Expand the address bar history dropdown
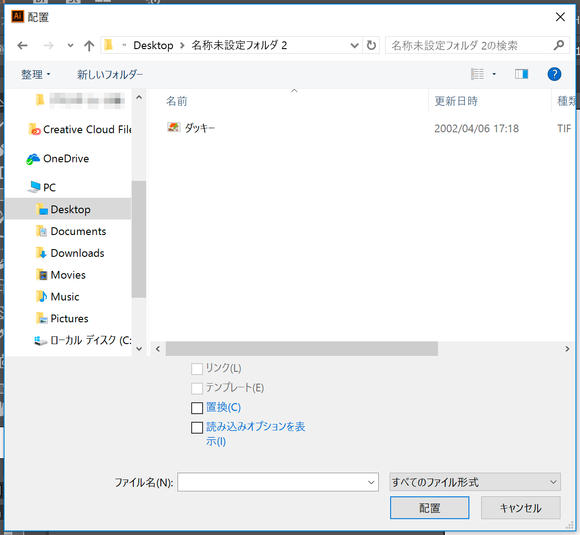Viewport: 580px width, 535px height. pyautogui.click(x=354, y=46)
